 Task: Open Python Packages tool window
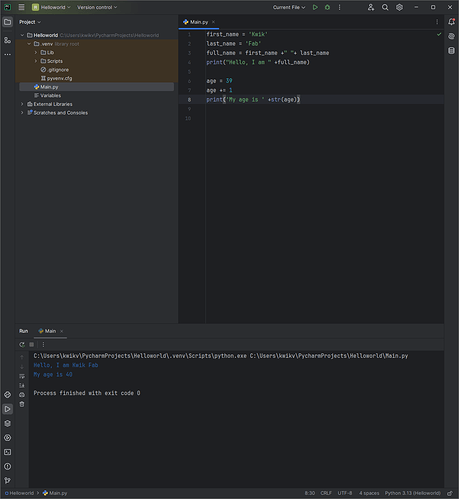click(7, 395)
